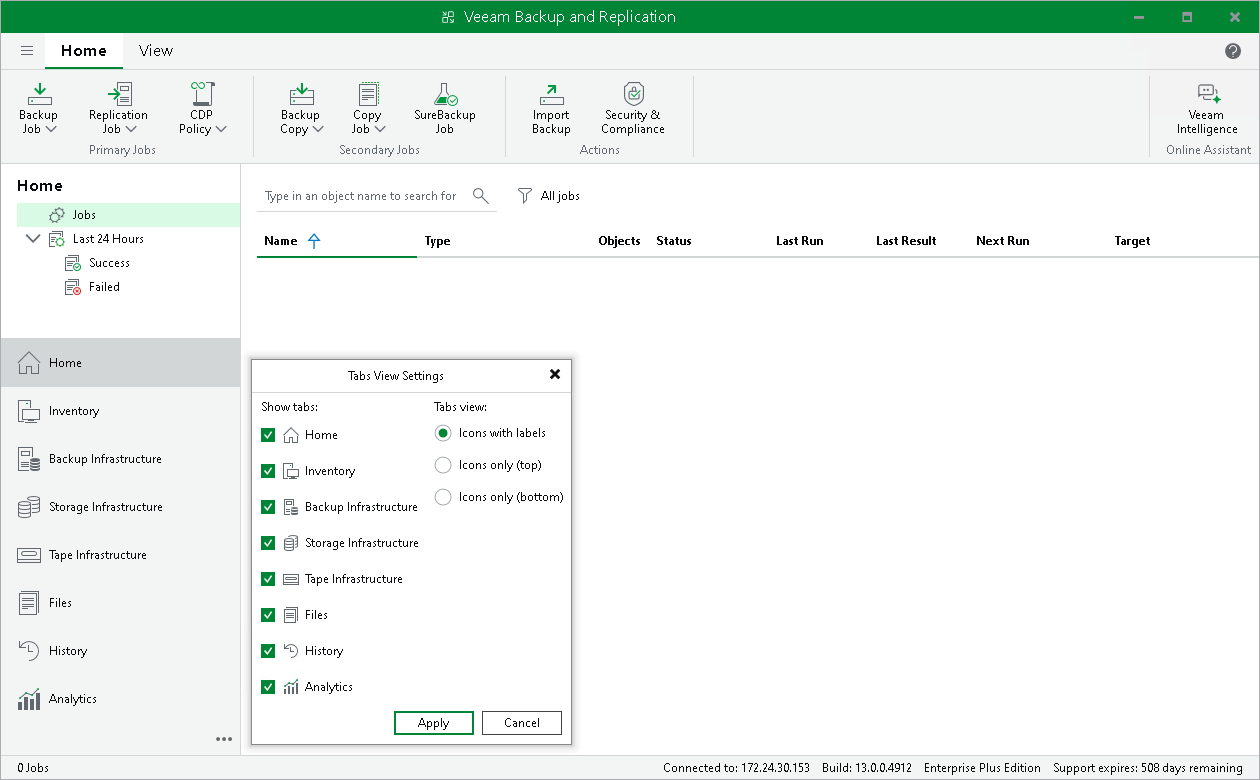Open the Backup Infrastructure view in sidebar

pos(120,459)
